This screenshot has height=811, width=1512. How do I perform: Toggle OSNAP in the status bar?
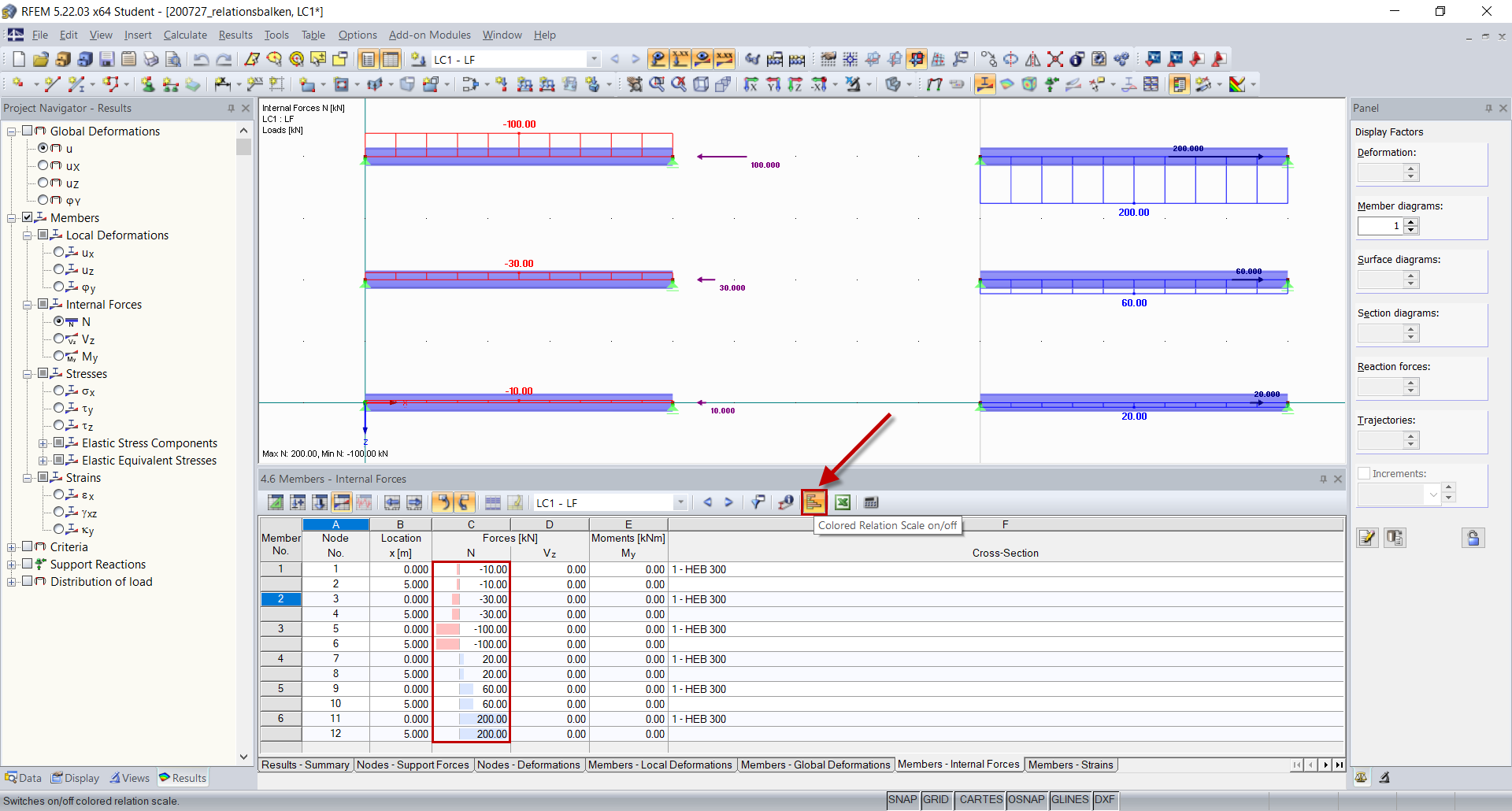1026,799
